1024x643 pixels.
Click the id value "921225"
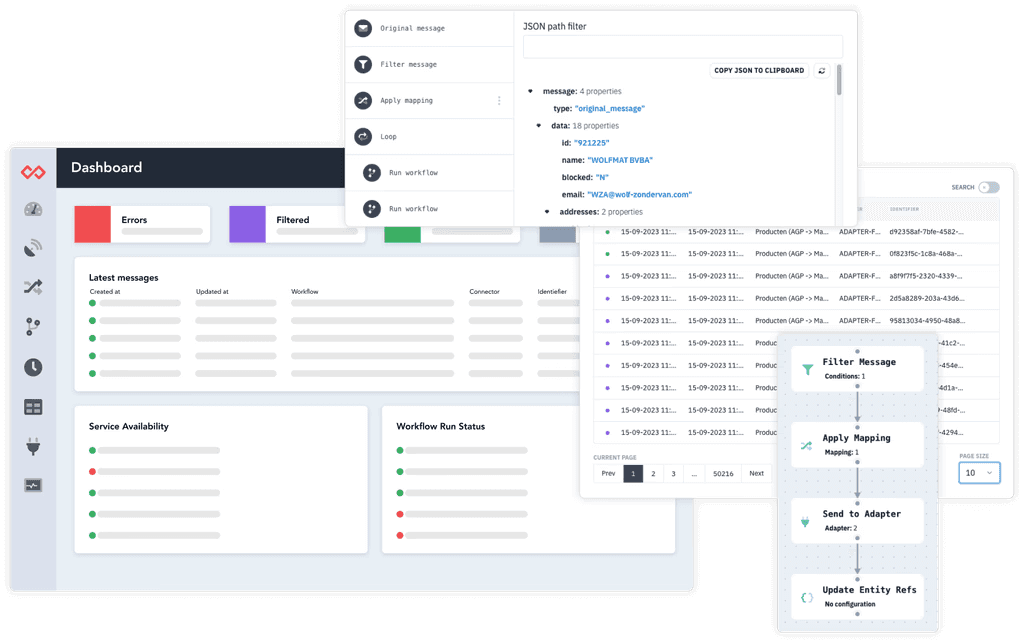[x=592, y=143]
